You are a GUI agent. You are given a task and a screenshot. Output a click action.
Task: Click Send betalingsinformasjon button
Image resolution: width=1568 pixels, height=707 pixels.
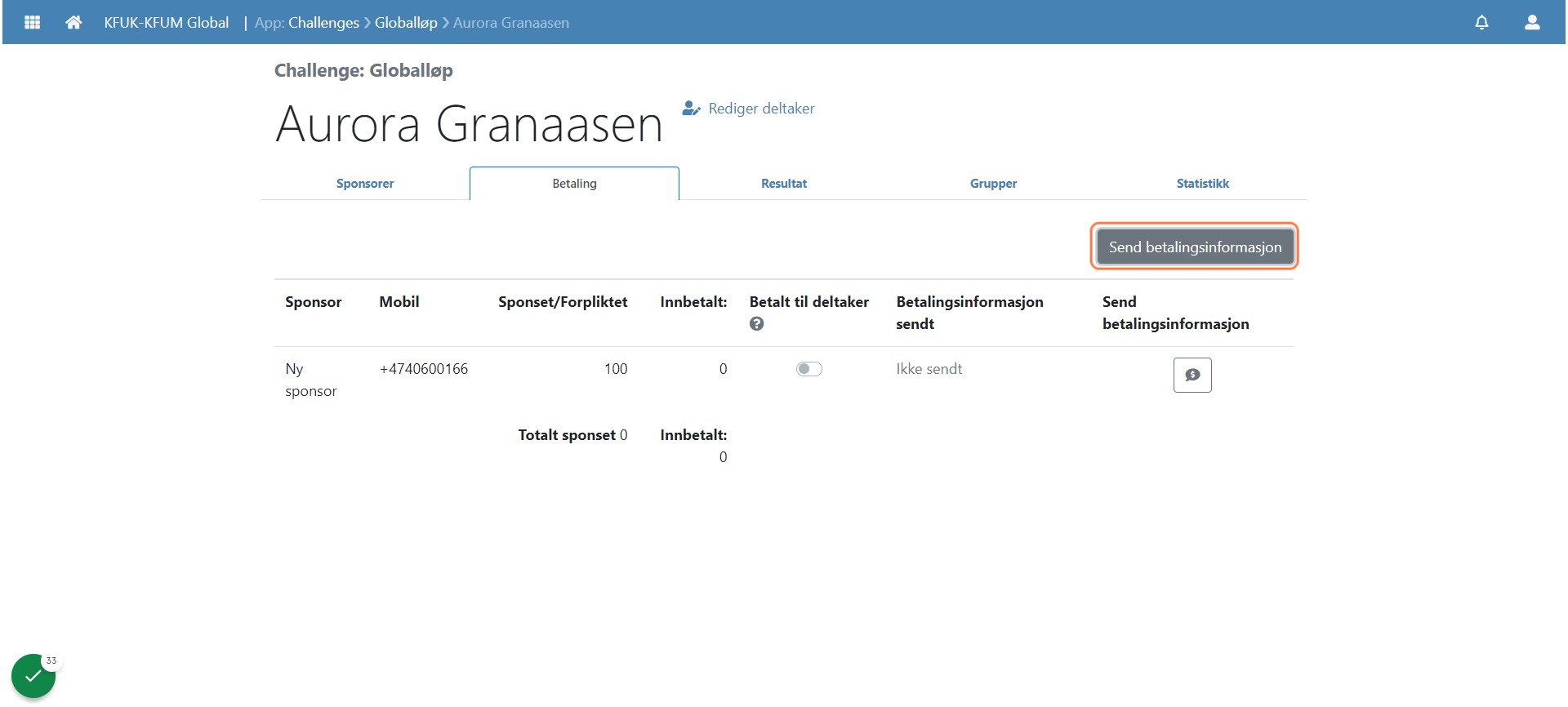click(1195, 247)
